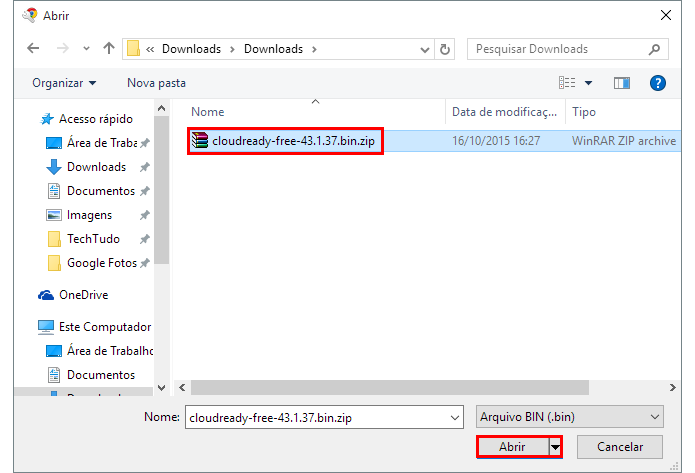The image size is (695, 473).
Task: Select Este Computador in navigation pane
Action: pos(105,327)
